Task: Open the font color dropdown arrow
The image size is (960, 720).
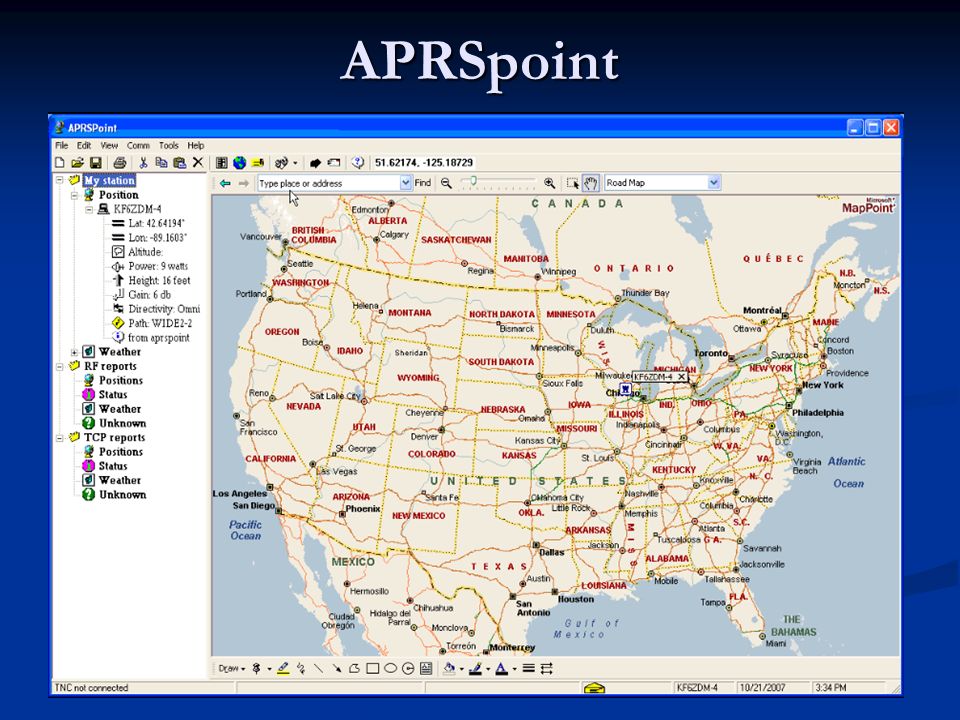Action: (514, 669)
